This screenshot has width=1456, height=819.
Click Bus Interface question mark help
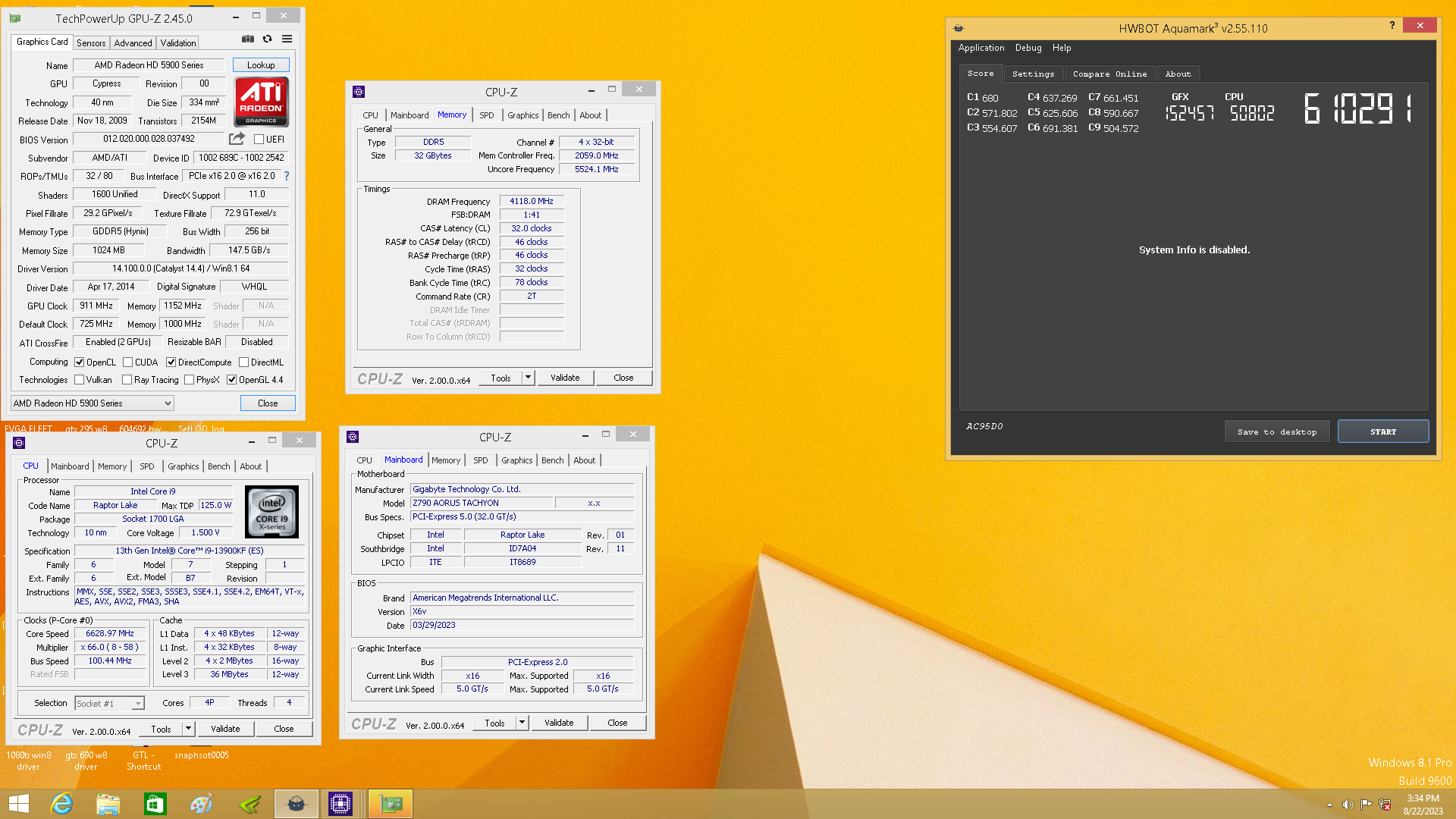coord(287,176)
